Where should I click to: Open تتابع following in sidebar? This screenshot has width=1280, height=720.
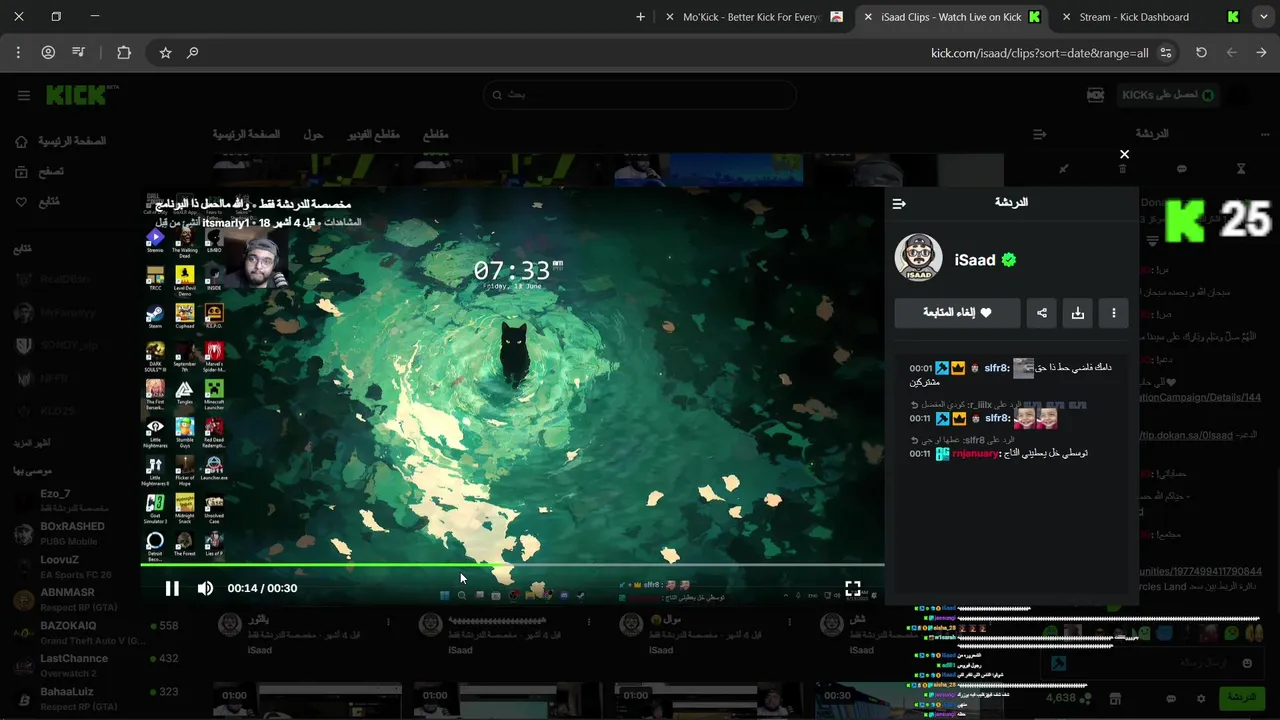[x=36, y=201]
